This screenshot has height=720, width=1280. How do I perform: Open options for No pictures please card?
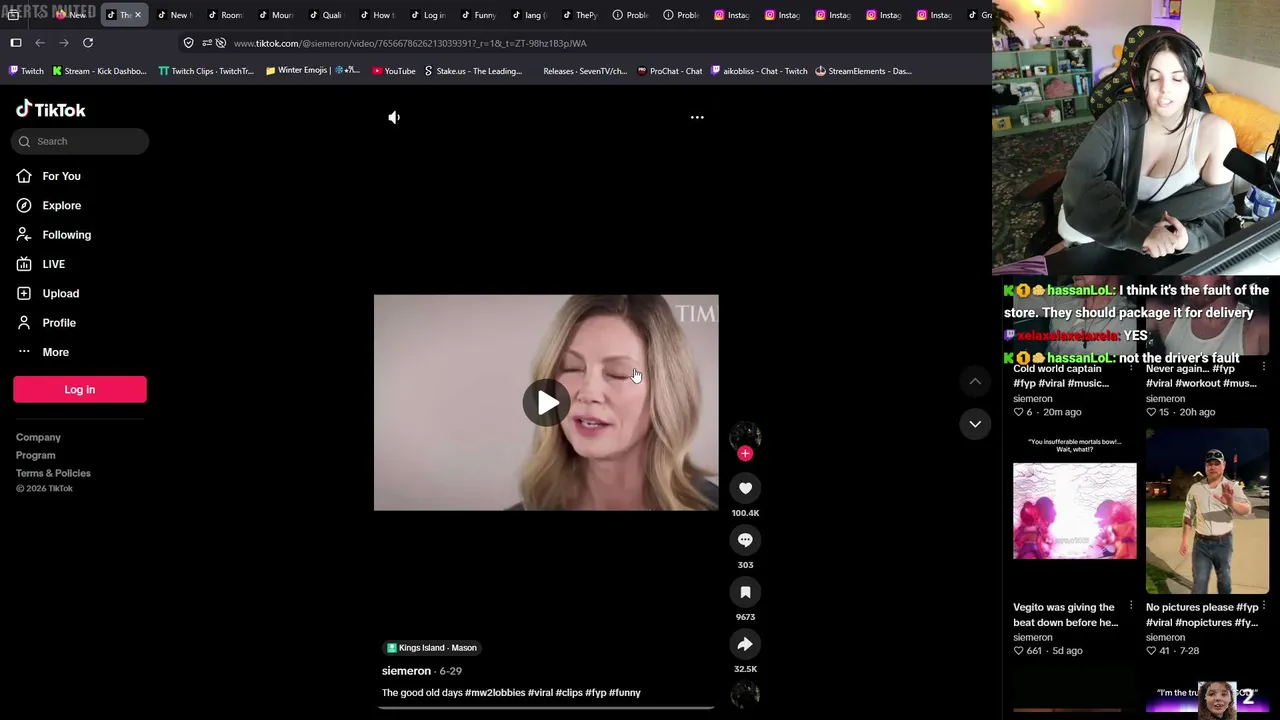[1264, 606]
